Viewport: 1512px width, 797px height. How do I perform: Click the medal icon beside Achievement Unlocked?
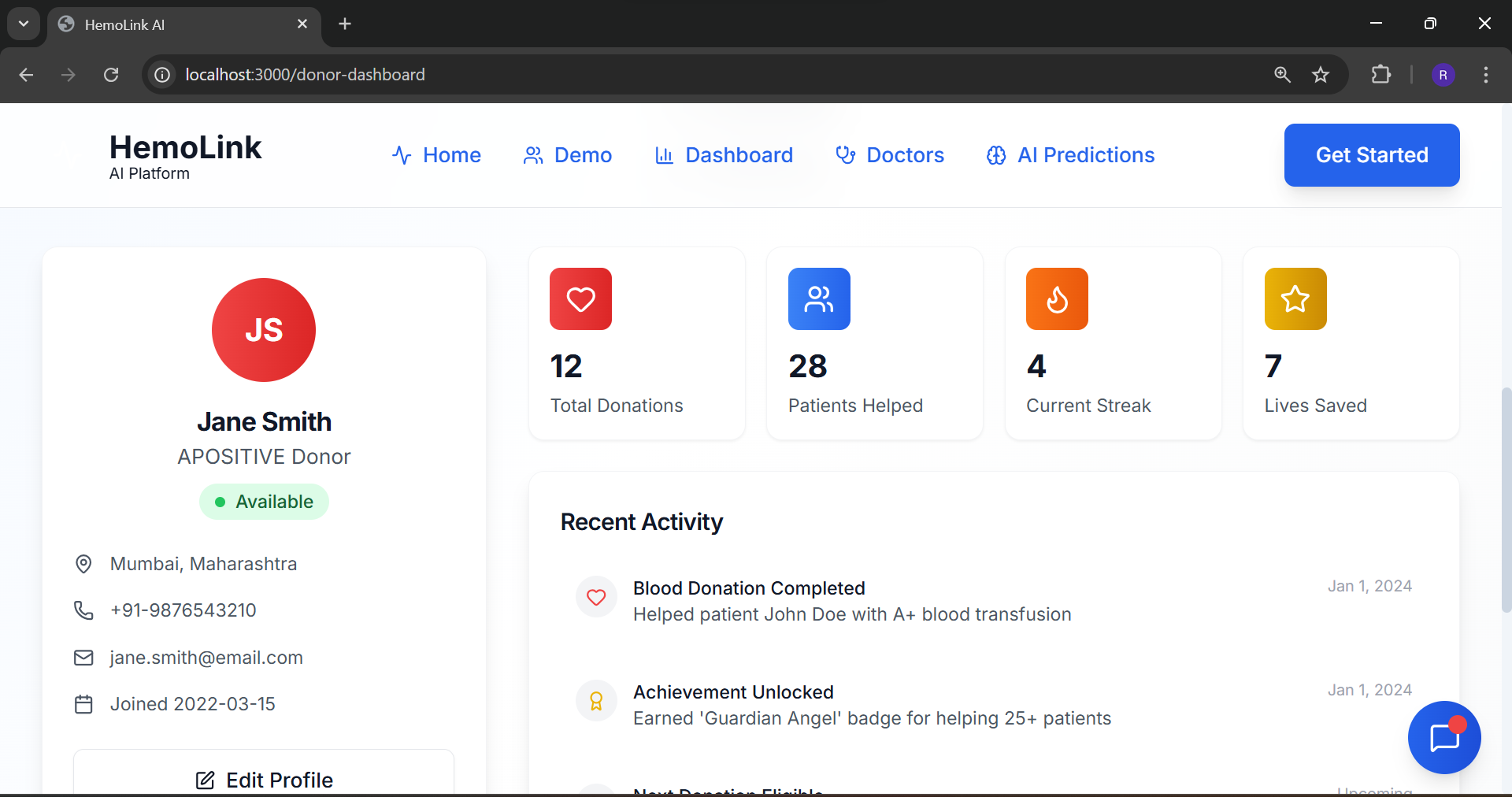click(x=596, y=700)
